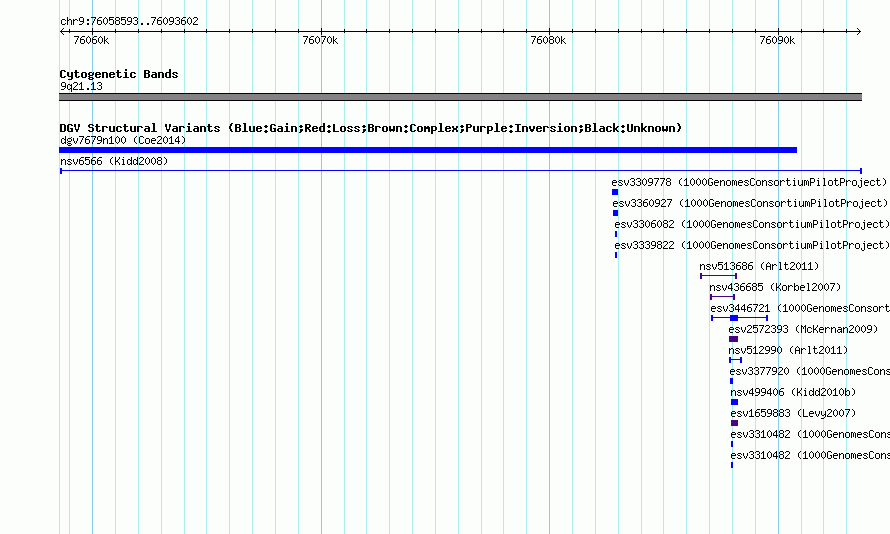Click the blue tick under esv3377920
The image size is (890, 534).
[731, 381]
